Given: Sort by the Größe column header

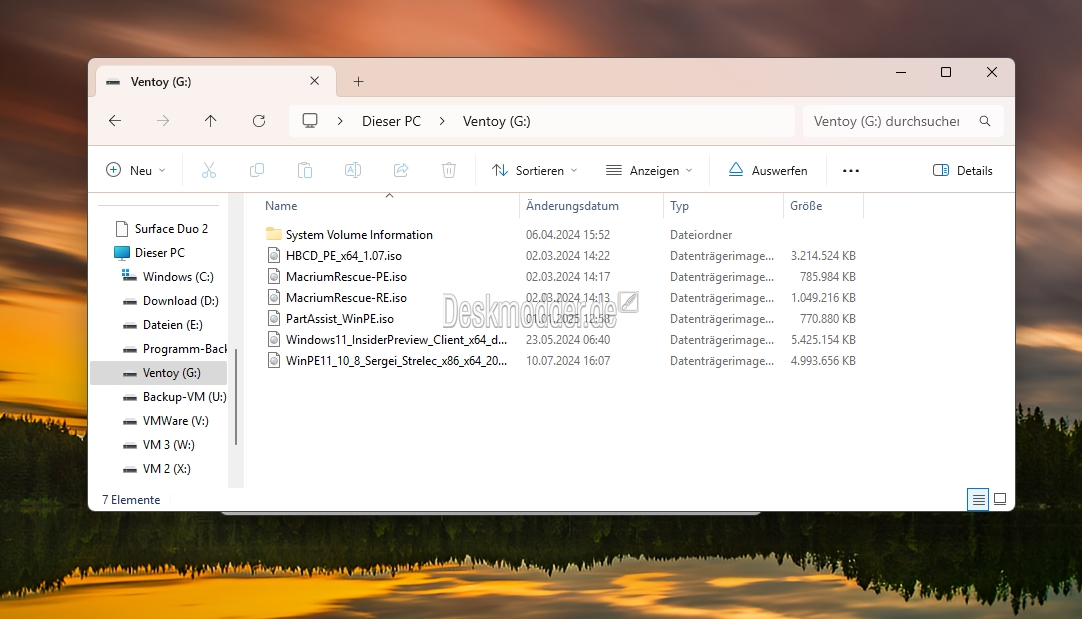Looking at the screenshot, I should pyautogui.click(x=806, y=206).
